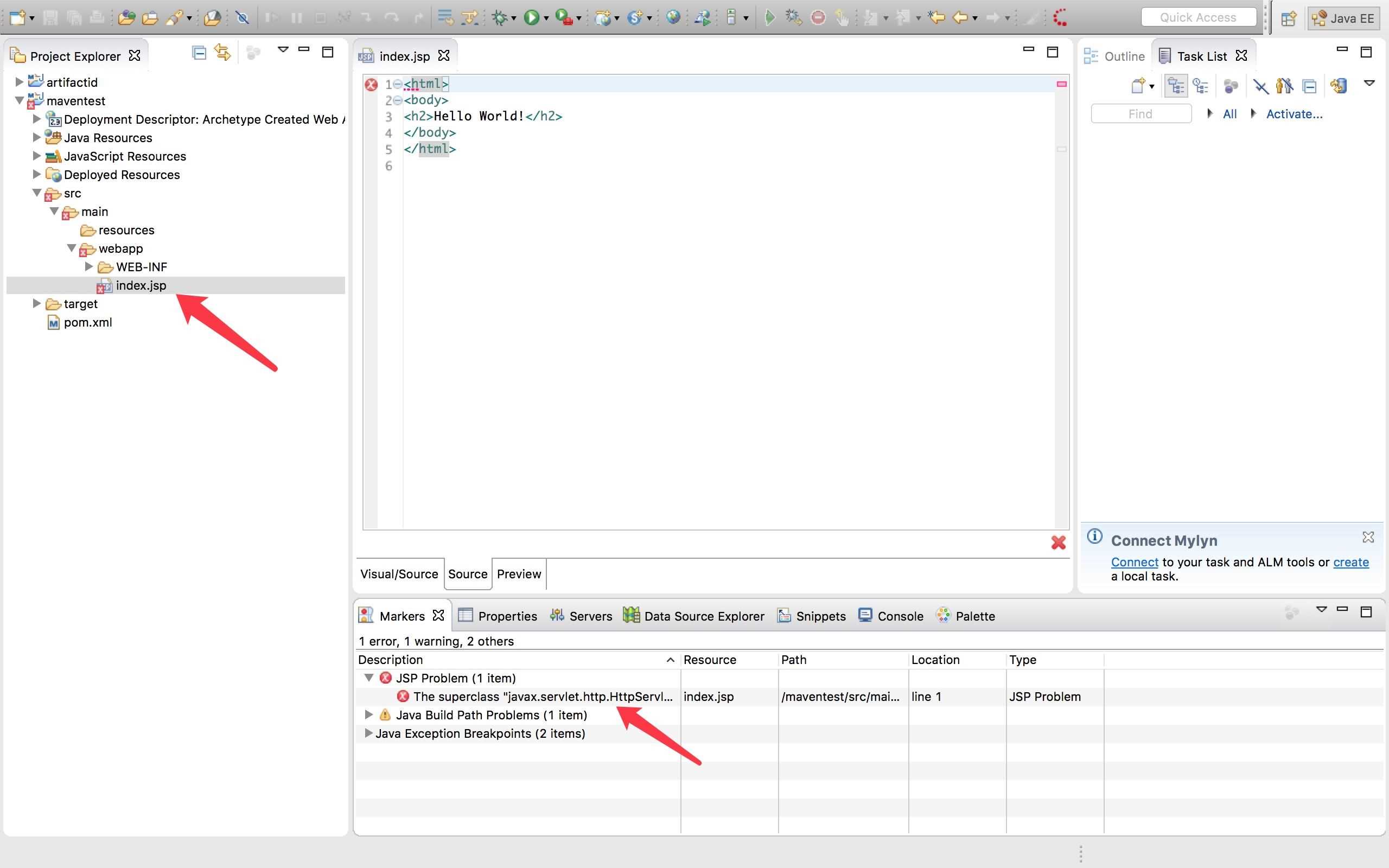Collapse the maventest project node
Screen dimensions: 1389x868
(19, 100)
